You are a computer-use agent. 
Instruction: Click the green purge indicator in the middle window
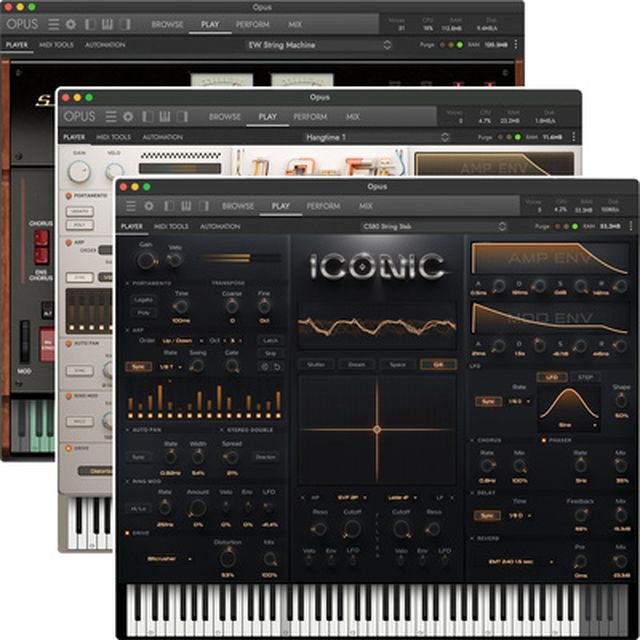pyautogui.click(x=518, y=137)
